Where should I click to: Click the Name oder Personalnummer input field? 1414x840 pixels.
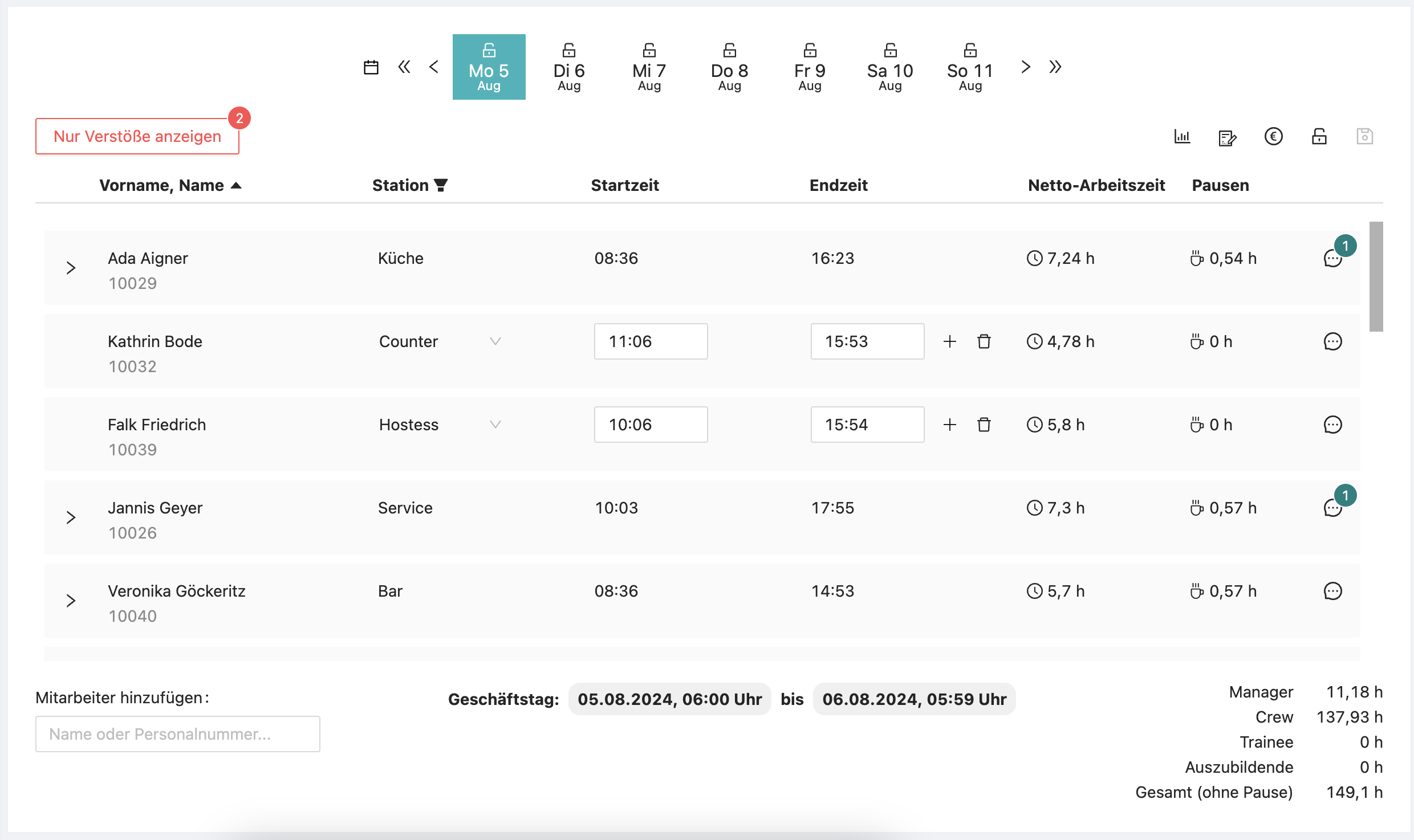[177, 734]
